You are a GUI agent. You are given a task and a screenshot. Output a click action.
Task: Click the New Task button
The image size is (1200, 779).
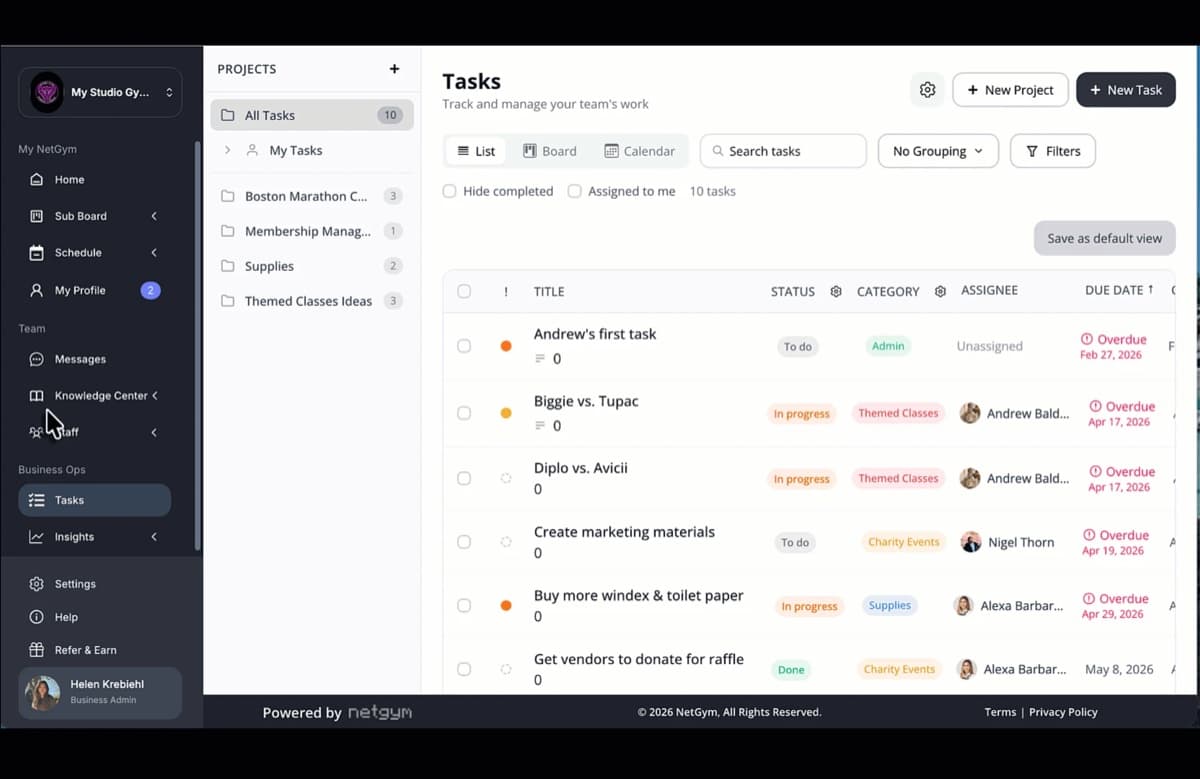1126,90
